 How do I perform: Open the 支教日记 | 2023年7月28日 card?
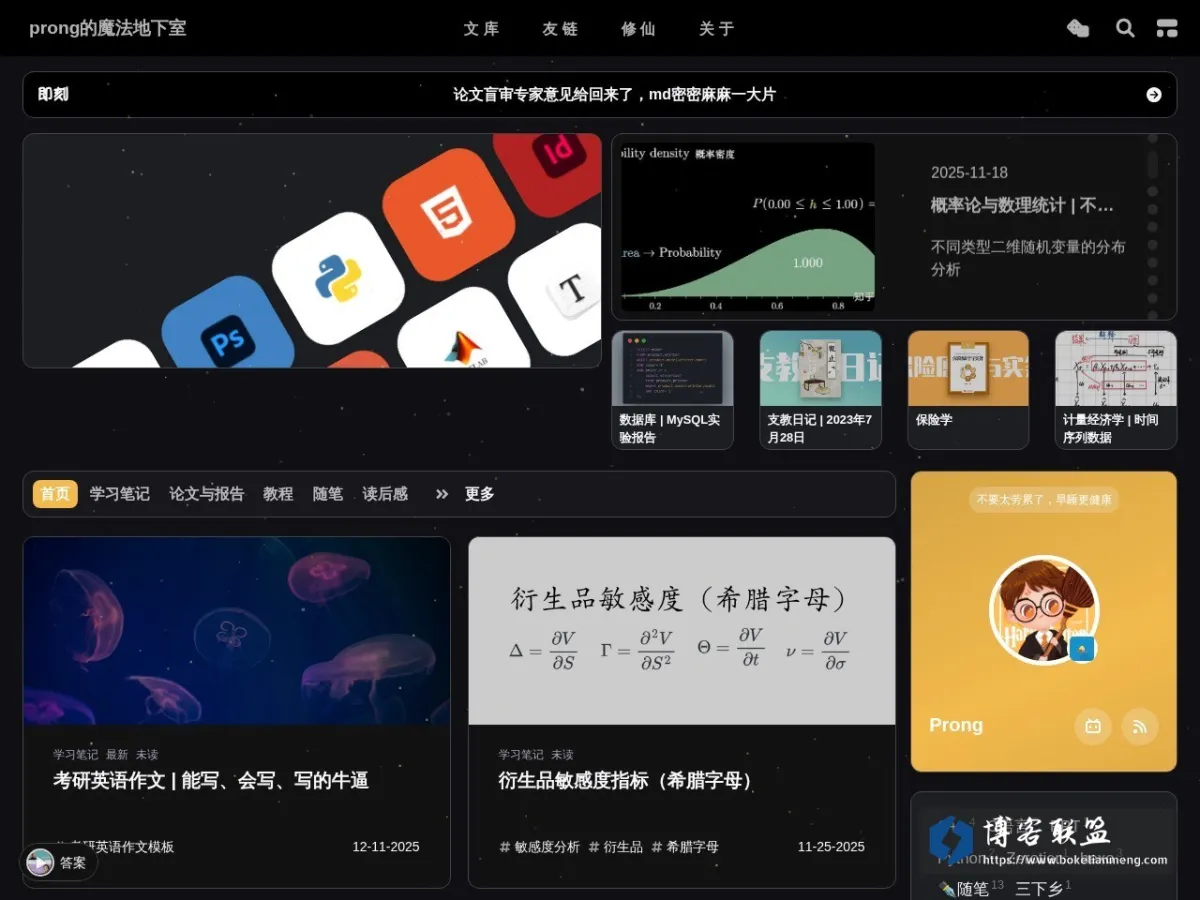(x=820, y=390)
